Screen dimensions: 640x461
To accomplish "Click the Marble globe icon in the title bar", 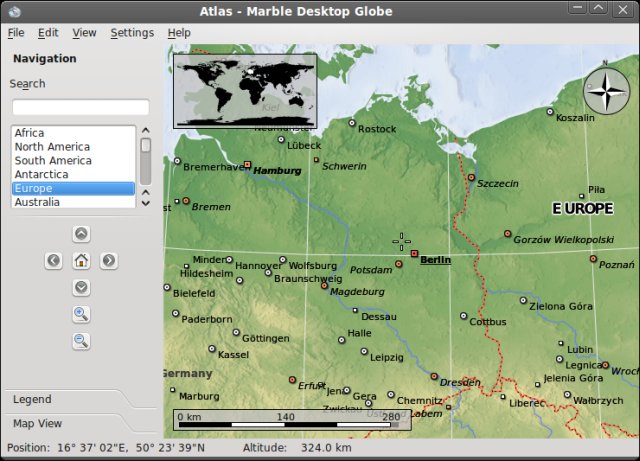I will click(14, 11).
